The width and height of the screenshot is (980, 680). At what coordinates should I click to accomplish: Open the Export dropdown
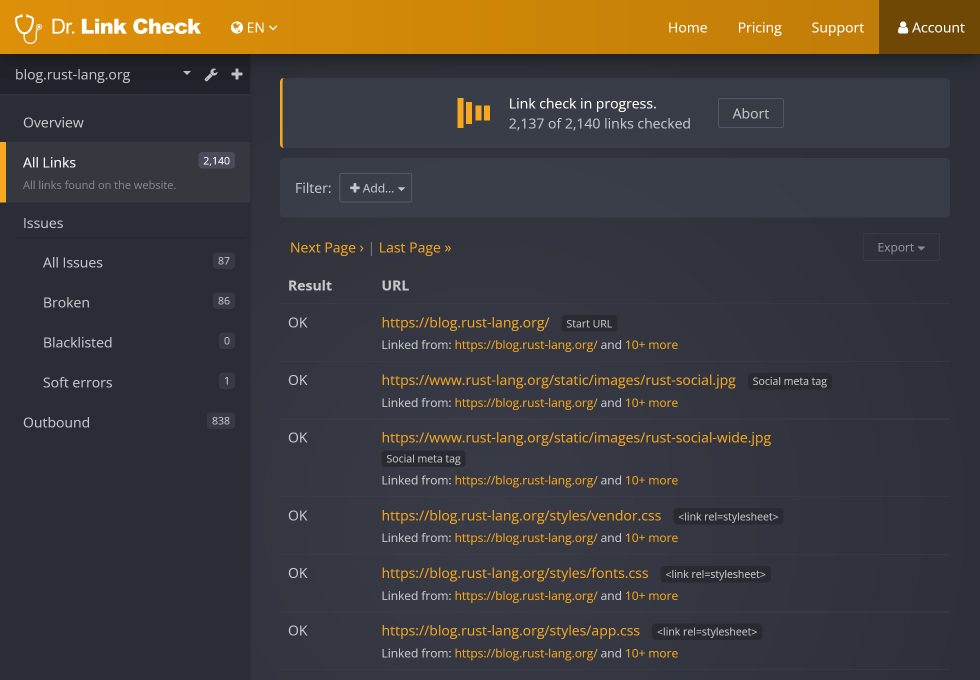pos(901,248)
